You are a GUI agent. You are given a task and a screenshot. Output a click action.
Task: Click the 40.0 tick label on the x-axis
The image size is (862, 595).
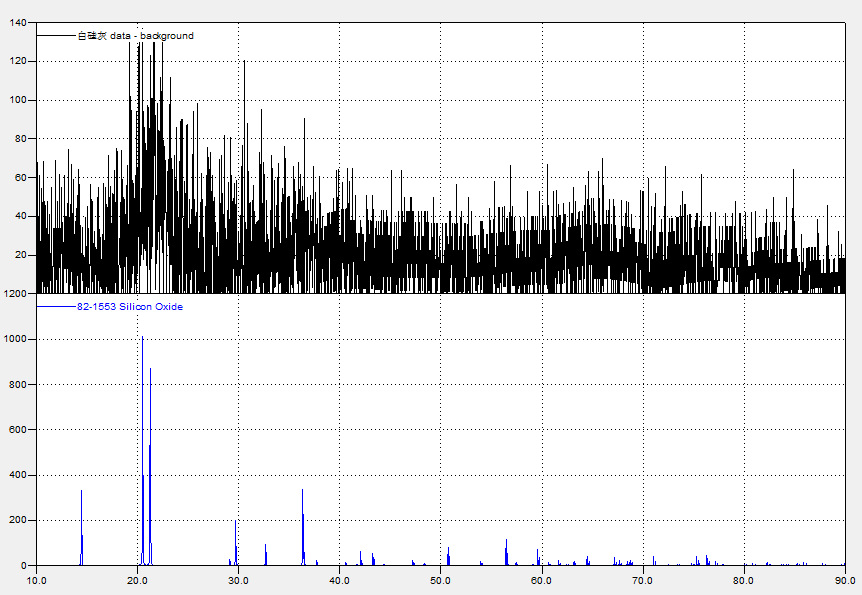[340, 581]
